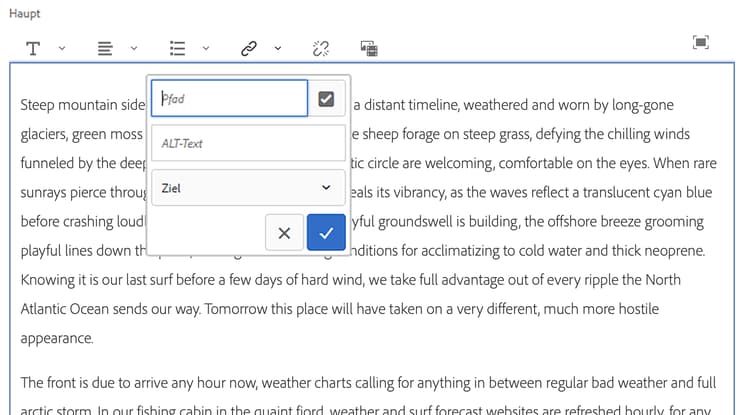
Task: Click into the ALT-Text field
Action: 248,143
